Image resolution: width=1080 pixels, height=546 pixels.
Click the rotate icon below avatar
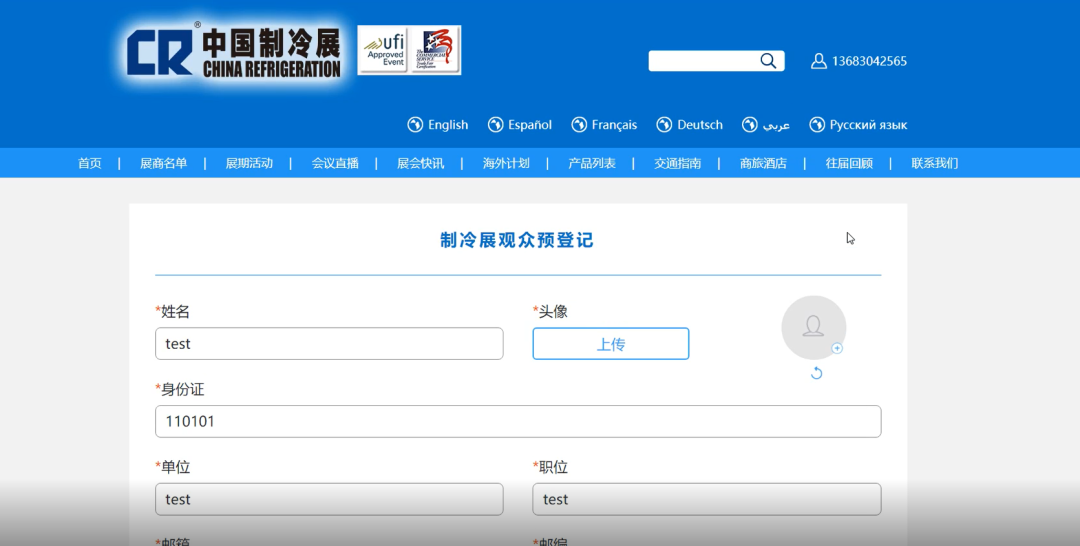816,373
